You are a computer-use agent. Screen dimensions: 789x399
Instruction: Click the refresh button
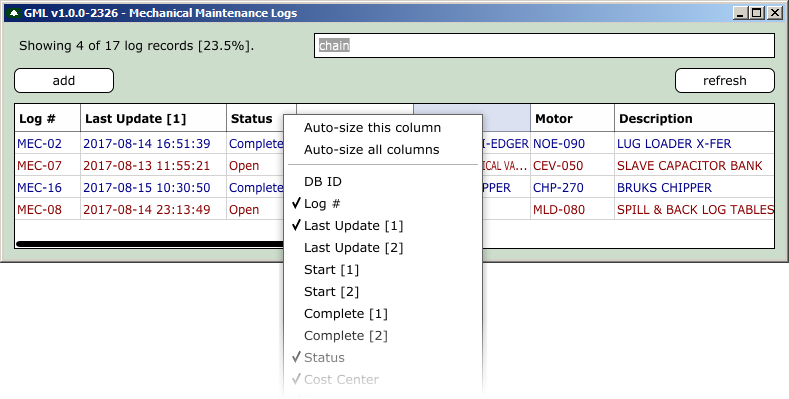click(725, 81)
